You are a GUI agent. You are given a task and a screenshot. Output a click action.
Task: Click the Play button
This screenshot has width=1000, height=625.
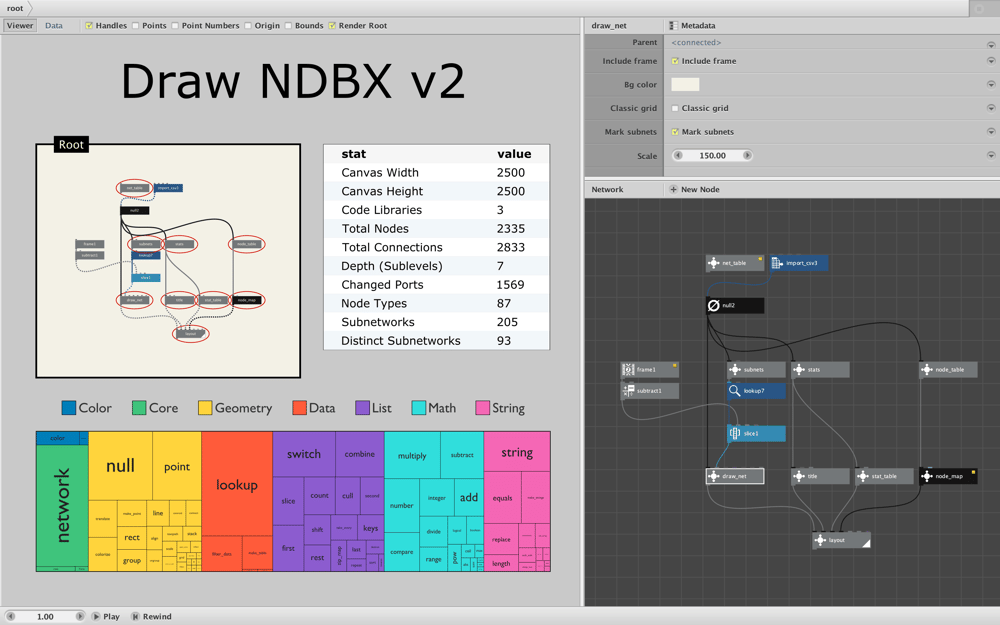point(106,617)
